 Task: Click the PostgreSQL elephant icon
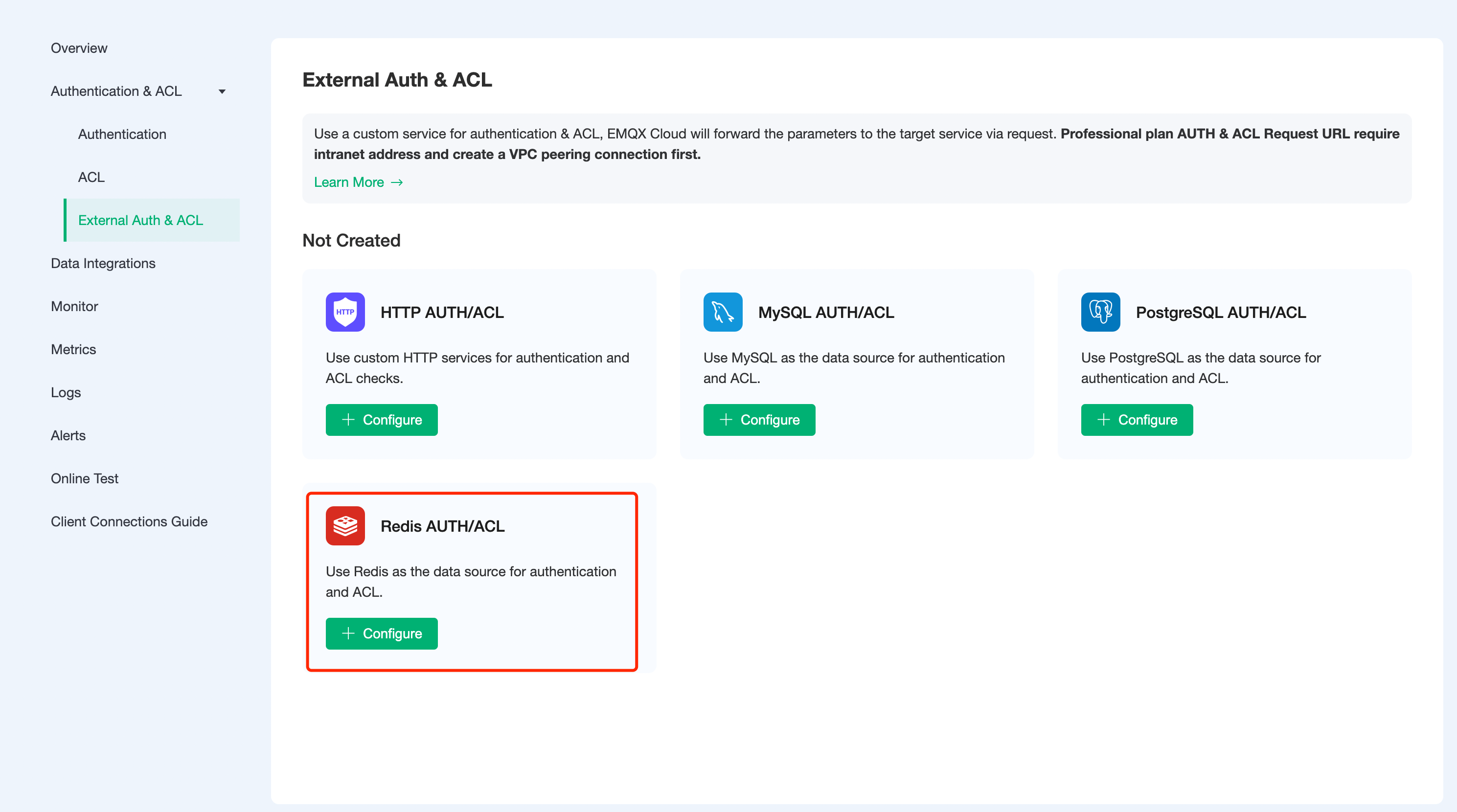click(1100, 312)
